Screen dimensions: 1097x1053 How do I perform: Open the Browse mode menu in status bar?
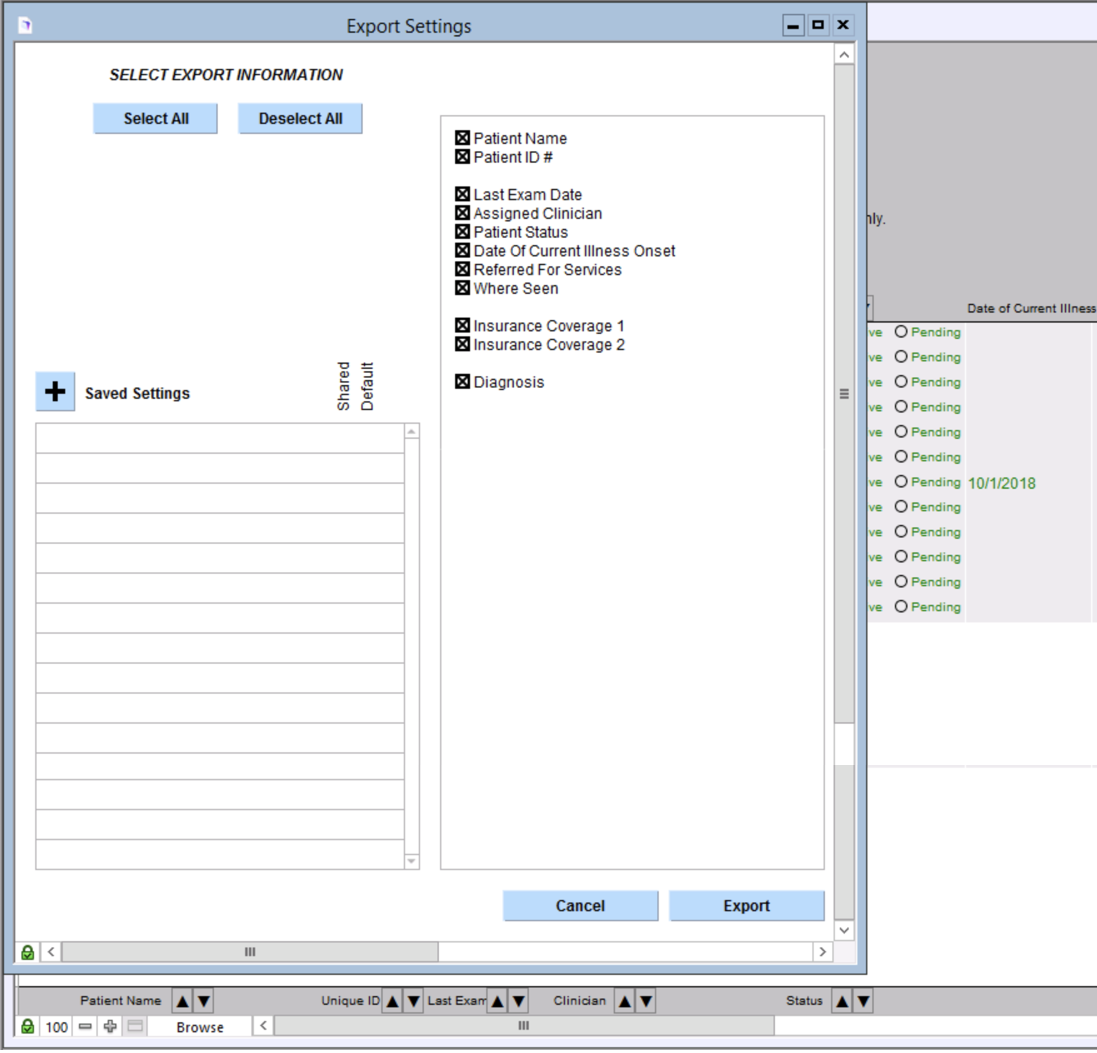click(x=200, y=1027)
